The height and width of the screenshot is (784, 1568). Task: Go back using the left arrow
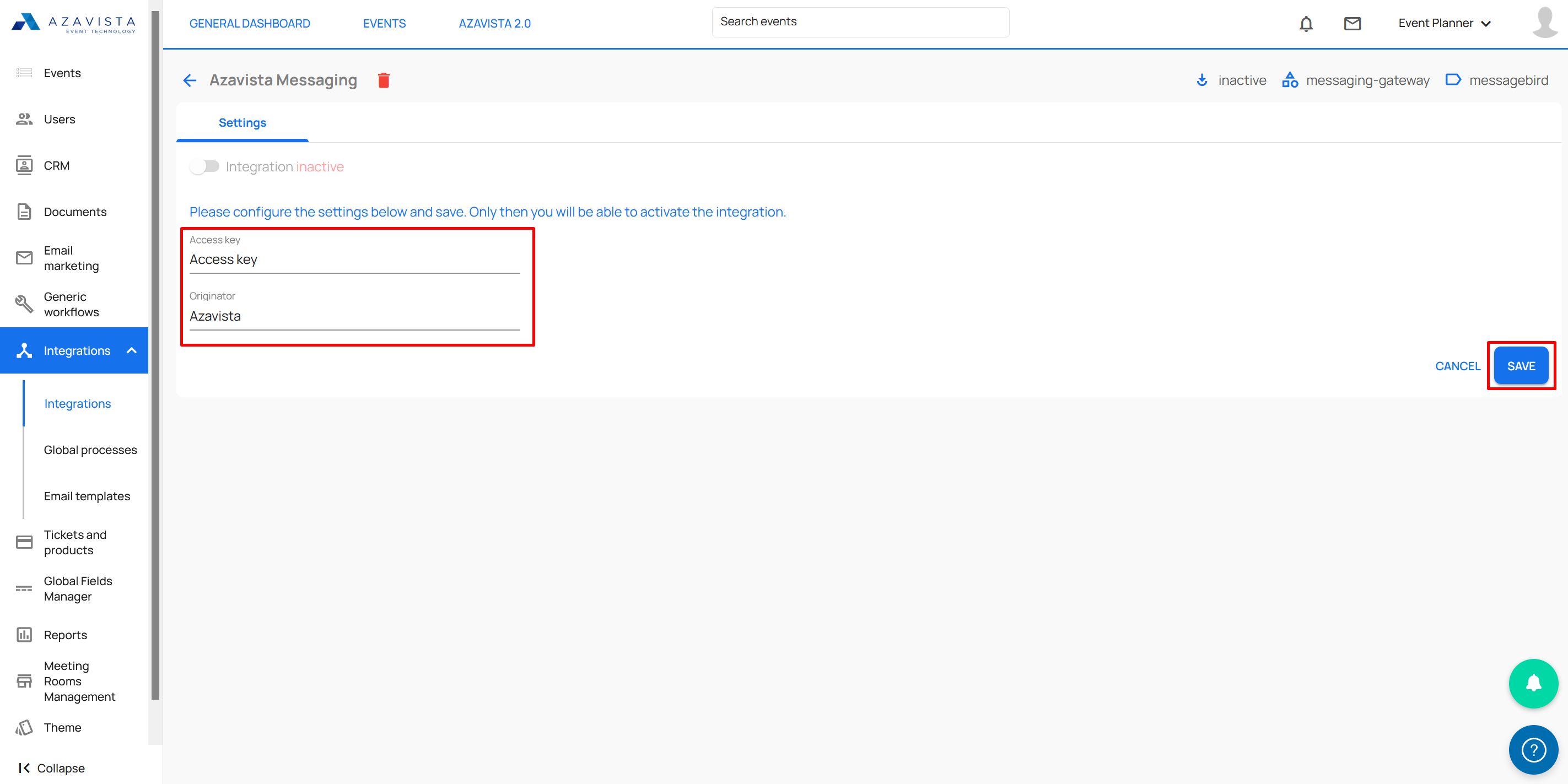190,80
